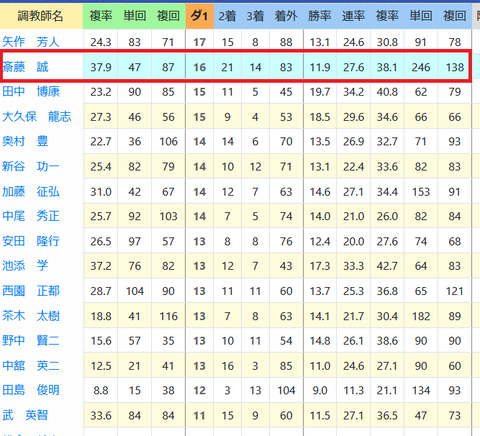Select trainer 田島 俊明
This screenshot has height=436, width=480.
(x=31, y=390)
